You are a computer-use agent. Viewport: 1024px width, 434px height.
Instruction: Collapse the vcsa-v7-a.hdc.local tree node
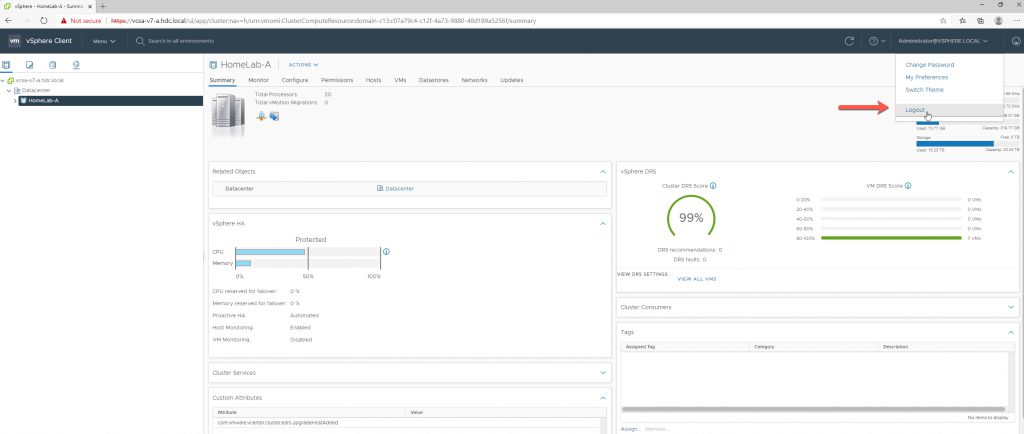pos(3,80)
